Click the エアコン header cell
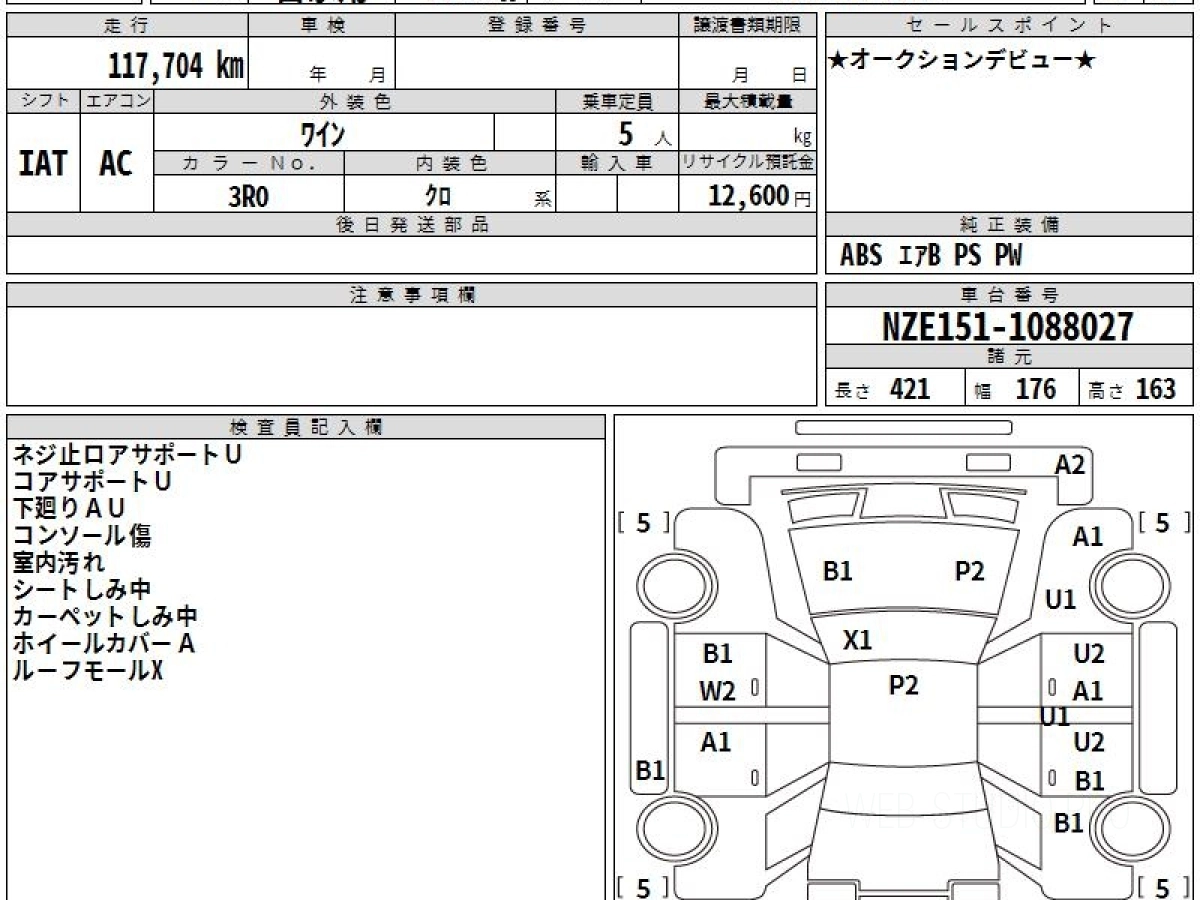The height and width of the screenshot is (900, 1200). (117, 101)
